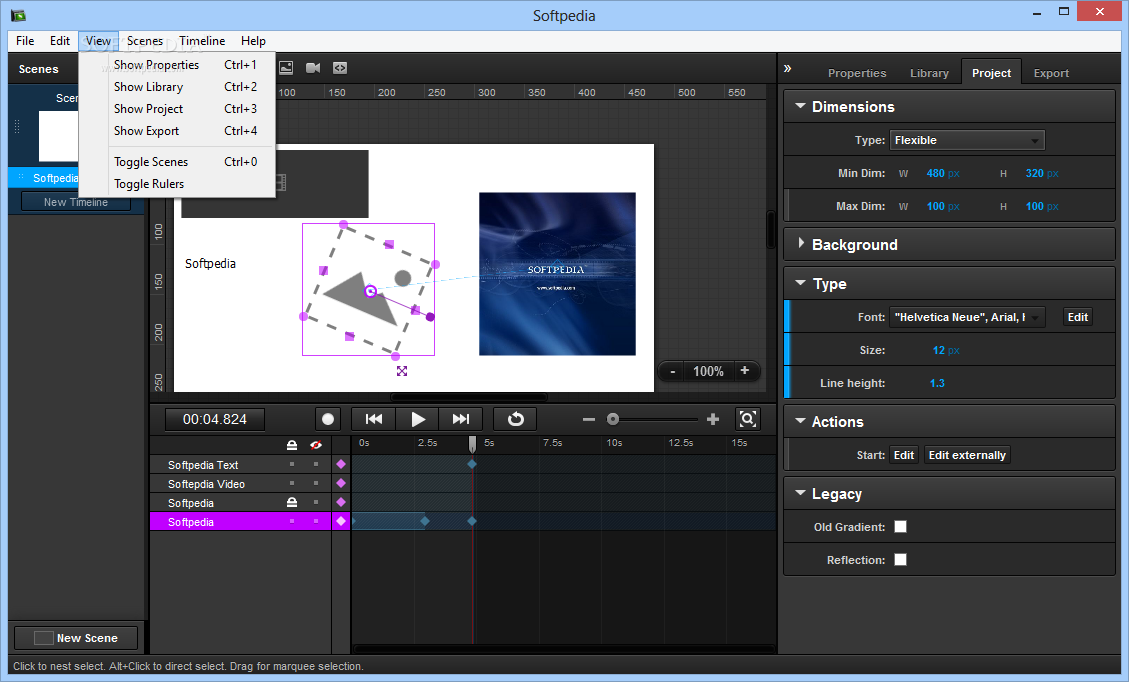Screen dimensions: 1129x682
Task: Click the record keyframes button
Action: pyautogui.click(x=328, y=419)
